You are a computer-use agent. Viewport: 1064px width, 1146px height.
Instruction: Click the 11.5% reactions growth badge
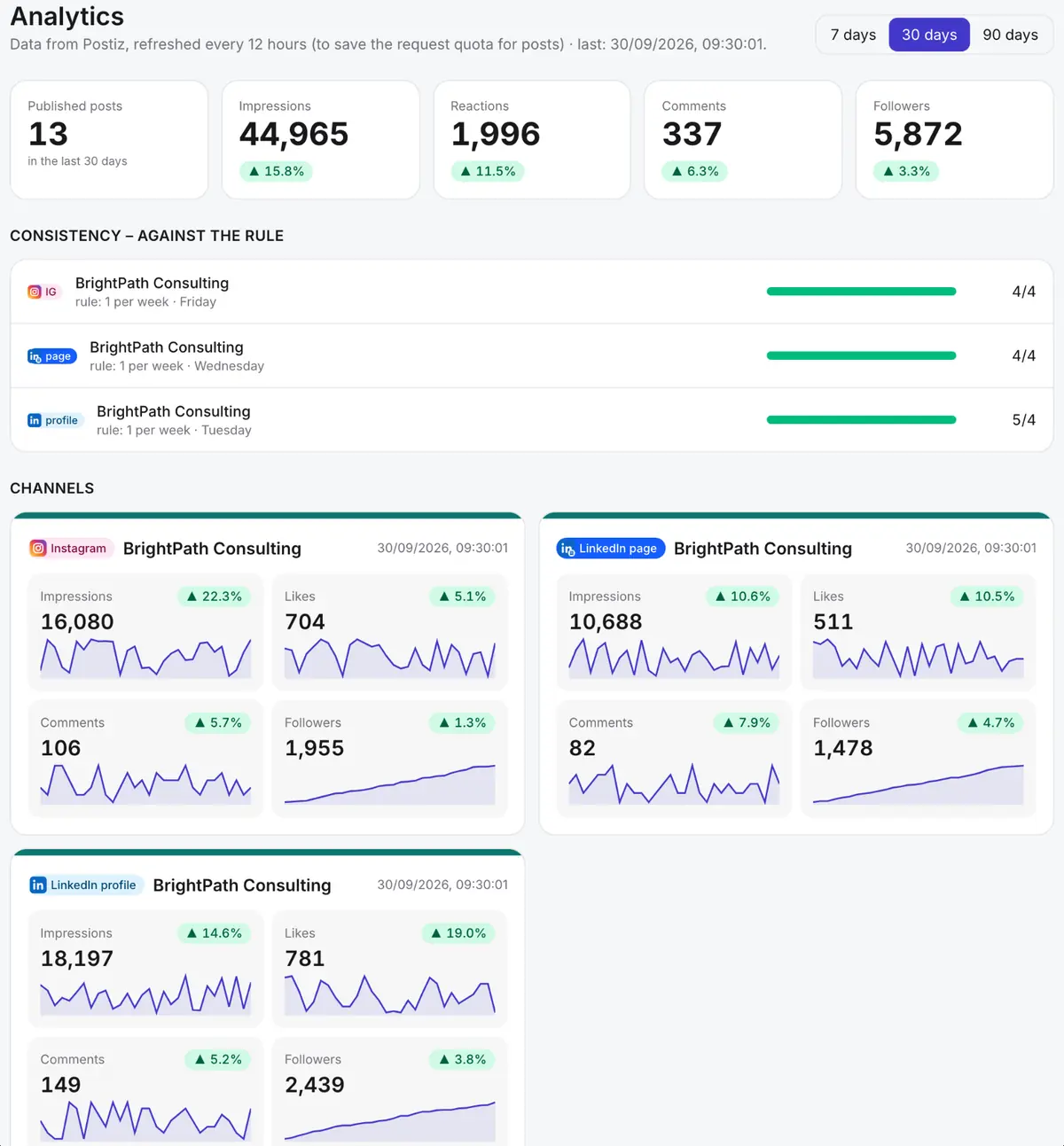point(488,171)
